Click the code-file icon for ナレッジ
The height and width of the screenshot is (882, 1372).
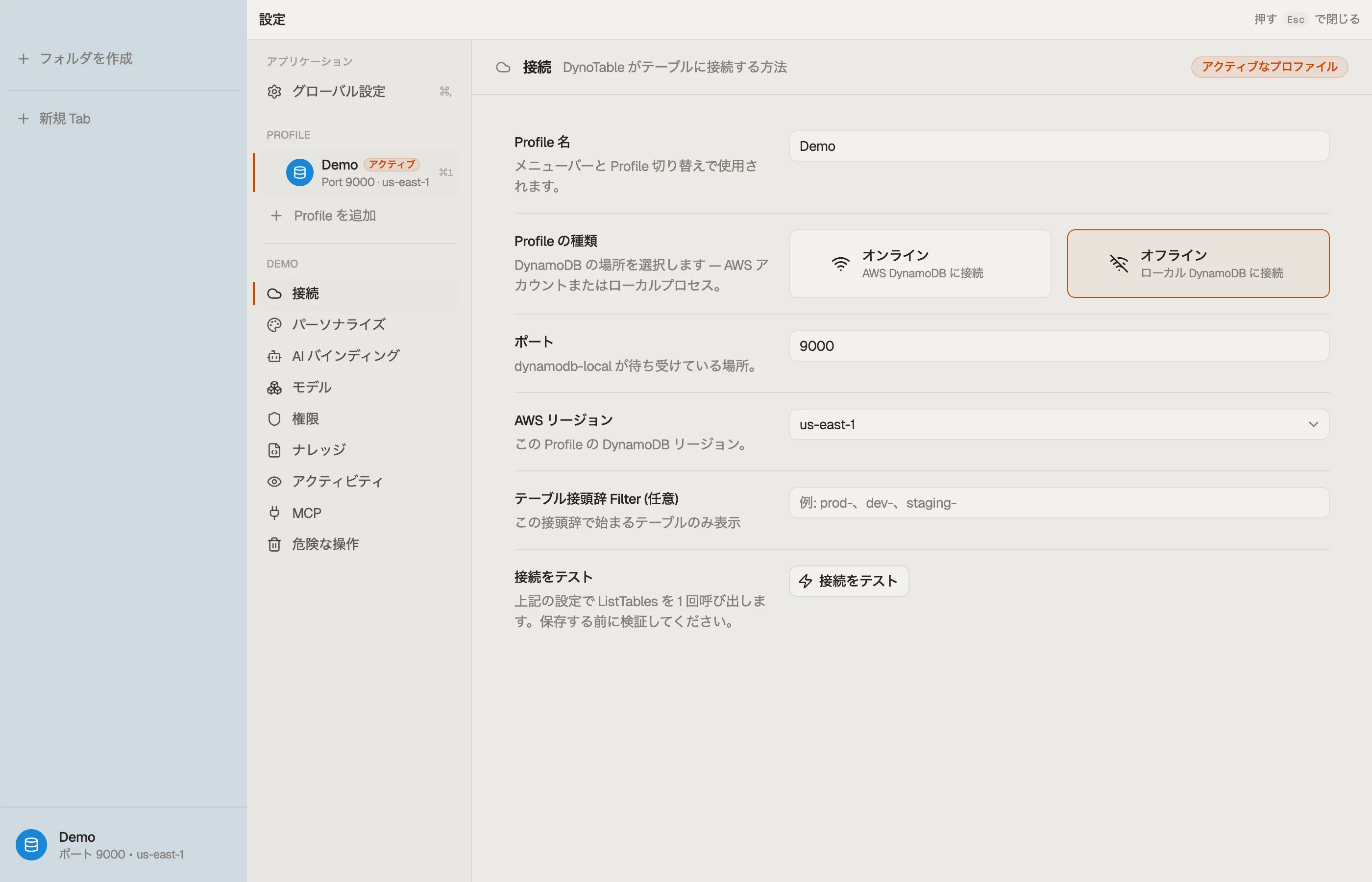point(274,450)
